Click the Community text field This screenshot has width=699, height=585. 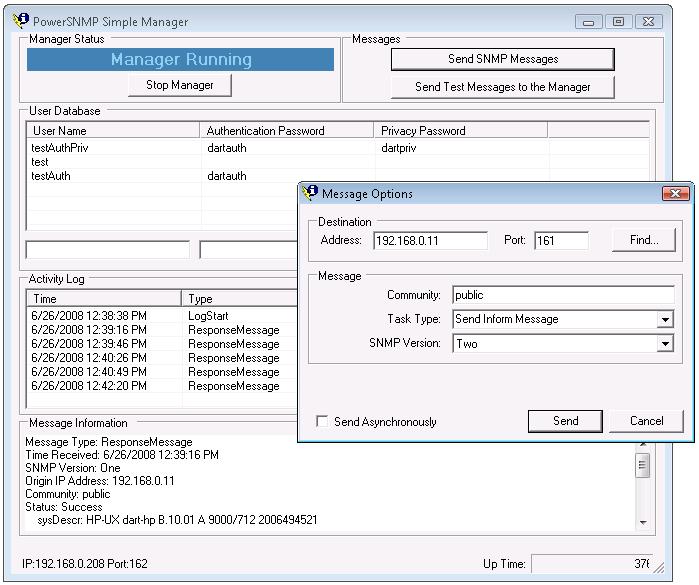[562, 296]
